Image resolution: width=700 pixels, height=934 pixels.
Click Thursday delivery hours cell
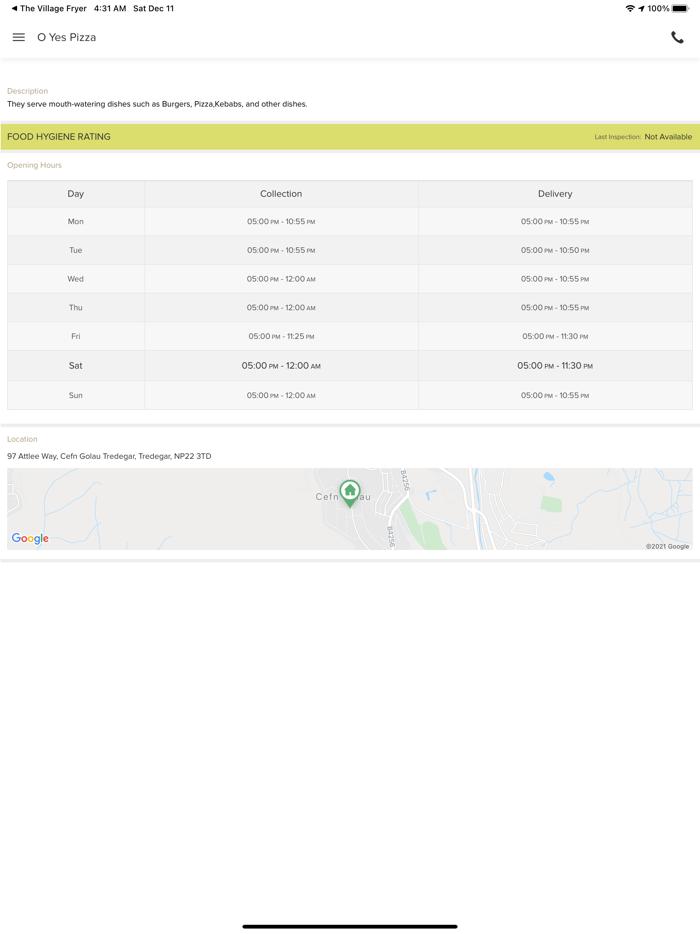click(555, 307)
